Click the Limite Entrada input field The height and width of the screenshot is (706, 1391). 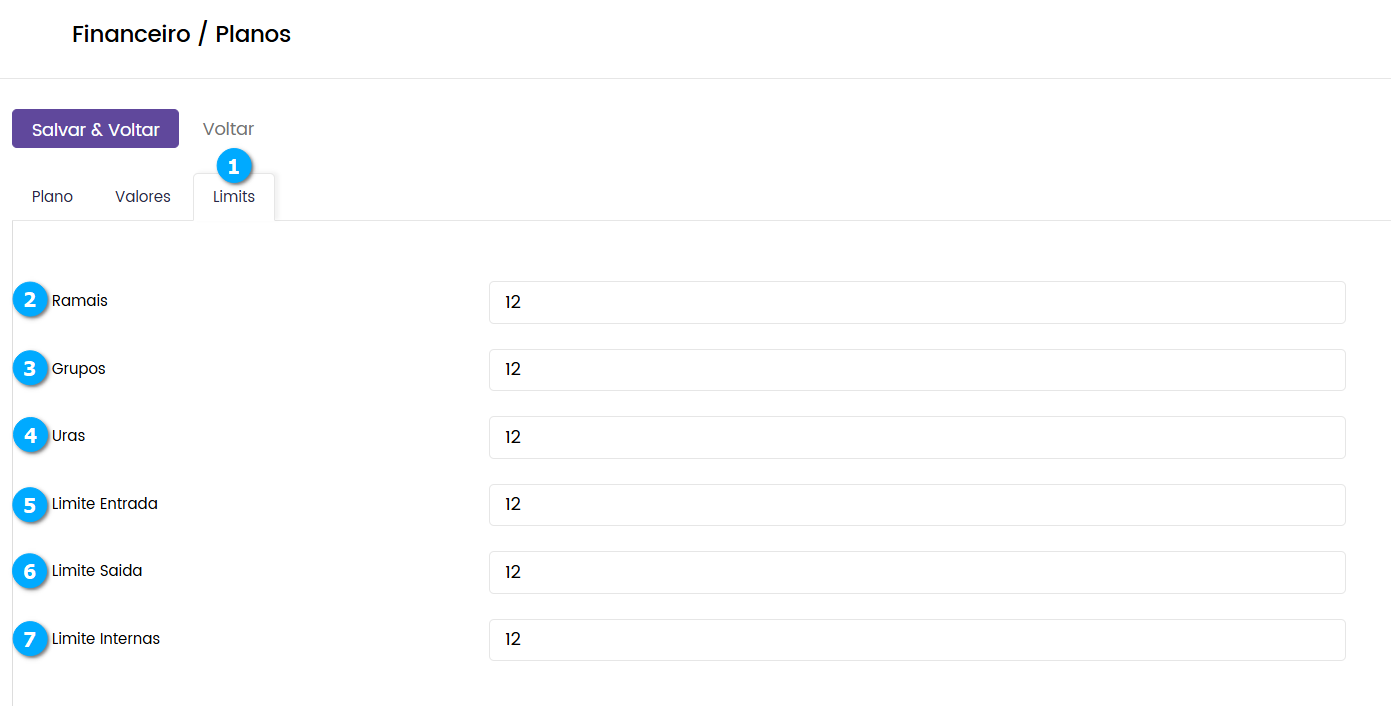(916, 505)
